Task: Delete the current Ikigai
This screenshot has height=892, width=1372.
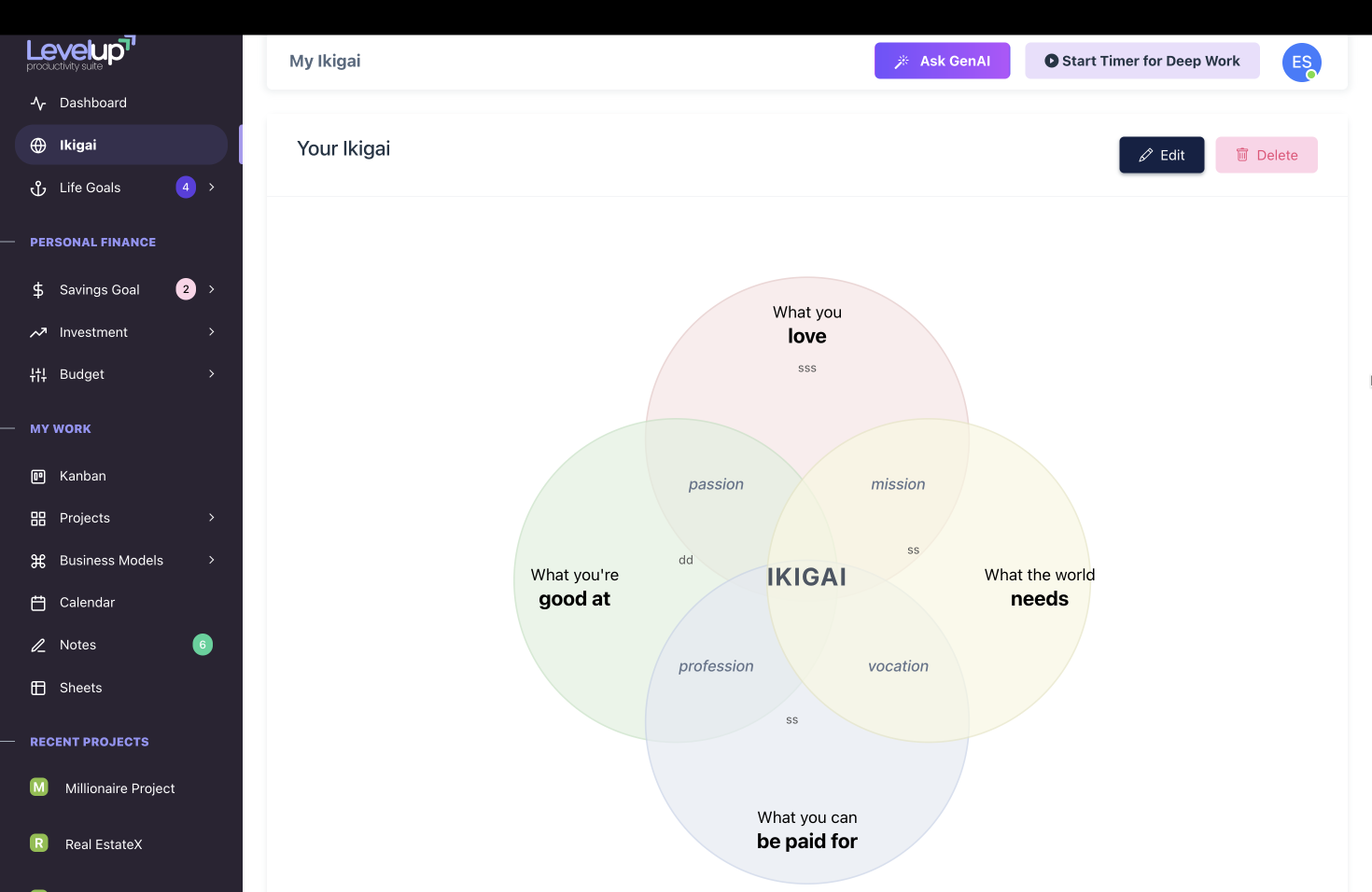Action: click(1266, 155)
